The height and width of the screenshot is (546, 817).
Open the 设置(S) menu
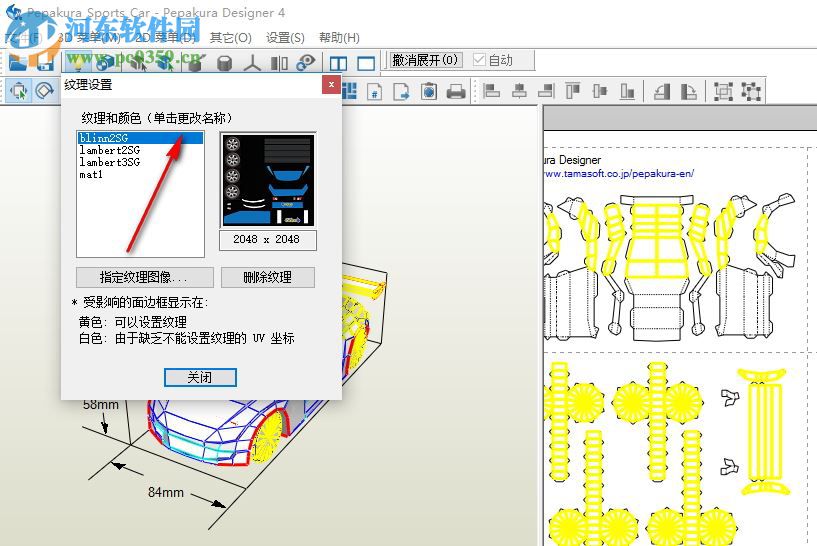point(285,38)
